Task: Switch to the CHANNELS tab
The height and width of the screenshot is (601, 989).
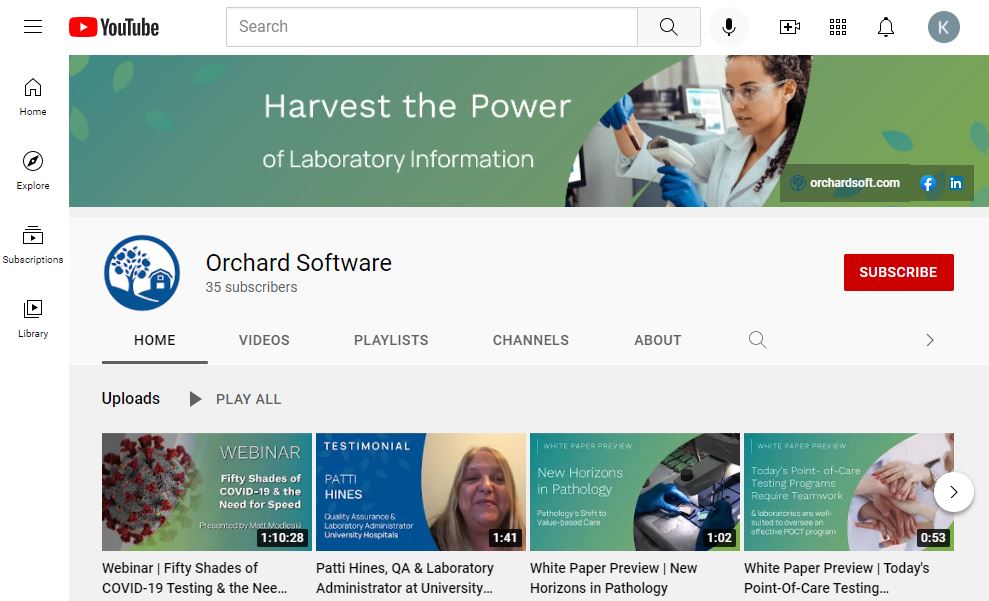Action: [x=530, y=341]
